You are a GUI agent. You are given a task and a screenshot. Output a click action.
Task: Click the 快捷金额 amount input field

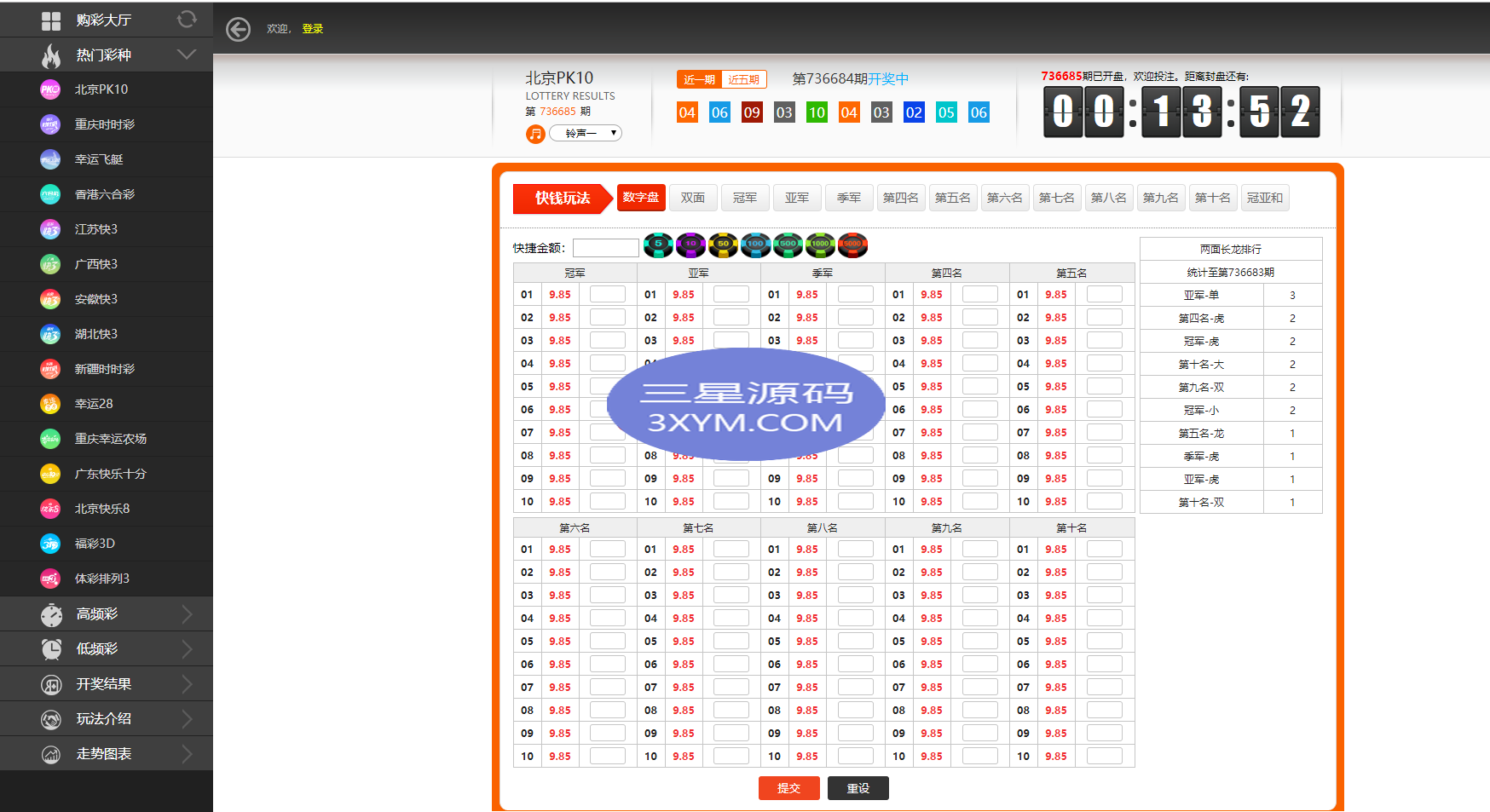point(605,248)
